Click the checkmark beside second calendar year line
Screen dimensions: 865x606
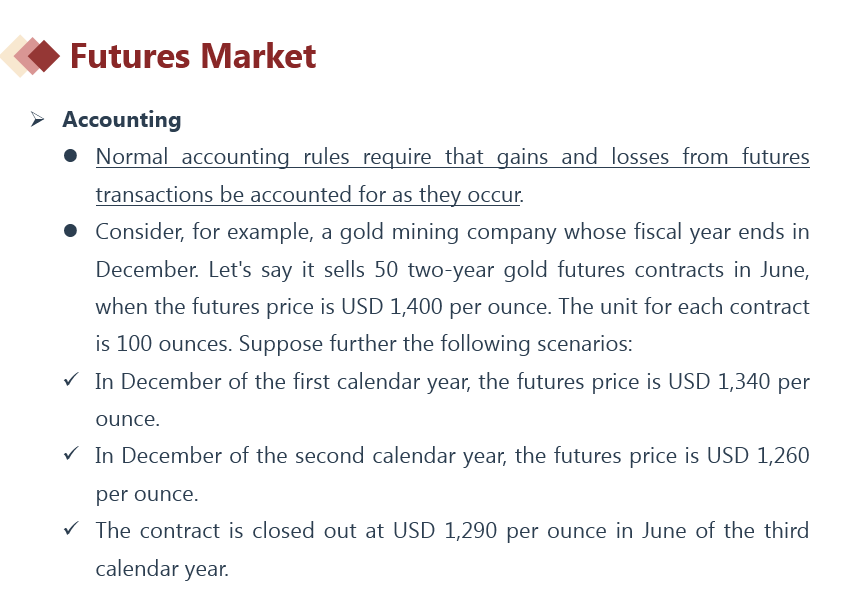pyautogui.click(x=70, y=455)
